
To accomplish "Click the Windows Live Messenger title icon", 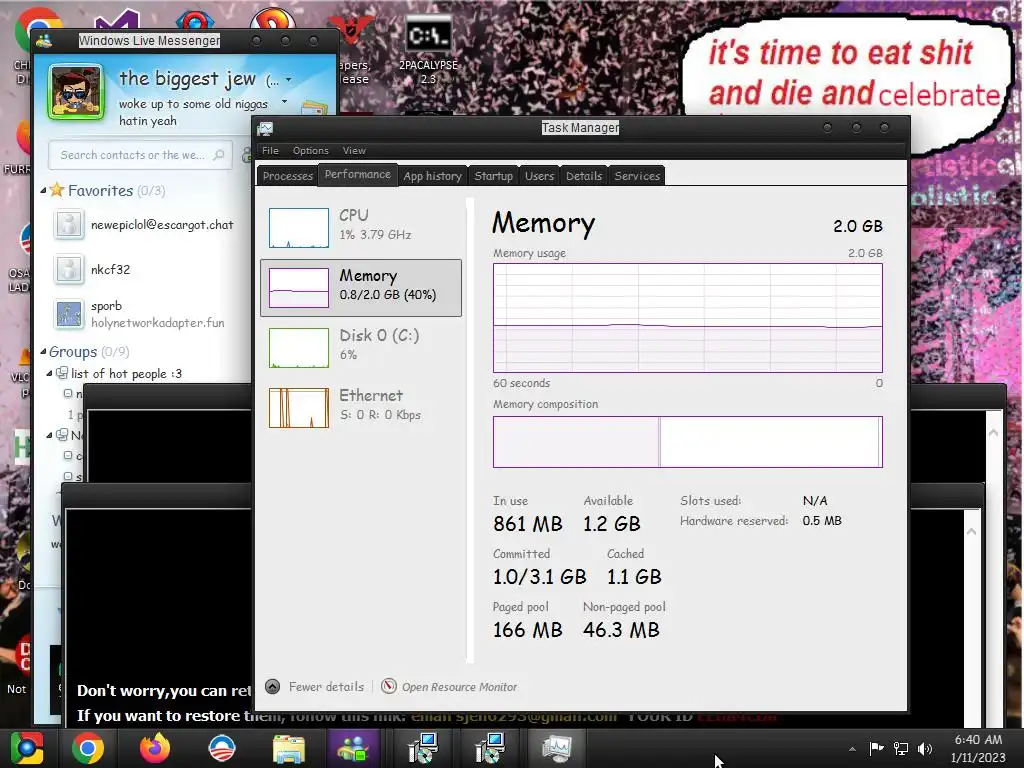I will (x=44, y=40).
